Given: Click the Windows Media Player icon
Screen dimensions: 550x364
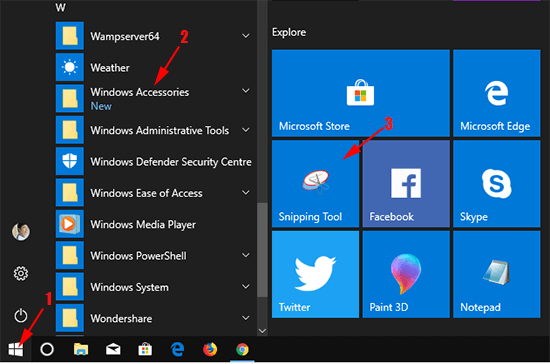Looking at the screenshot, I should (70, 224).
